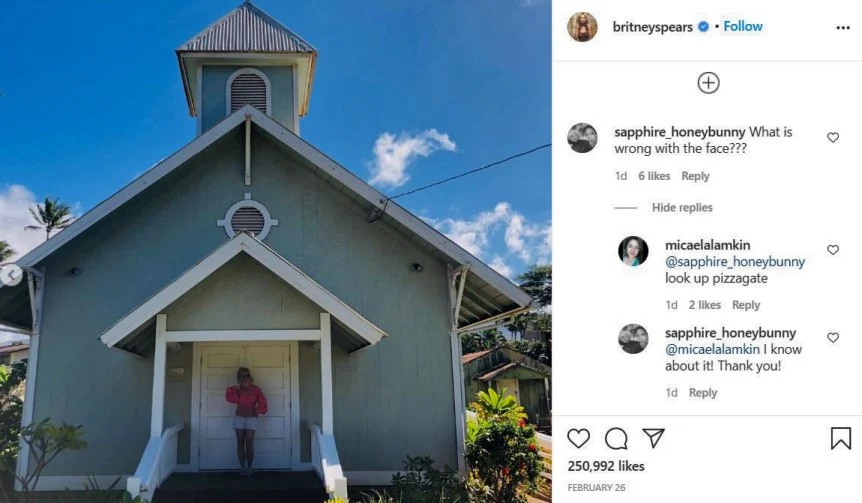Screen dimensions: 862x503
Task: Open the three-dot more options menu
Action: [x=843, y=27]
